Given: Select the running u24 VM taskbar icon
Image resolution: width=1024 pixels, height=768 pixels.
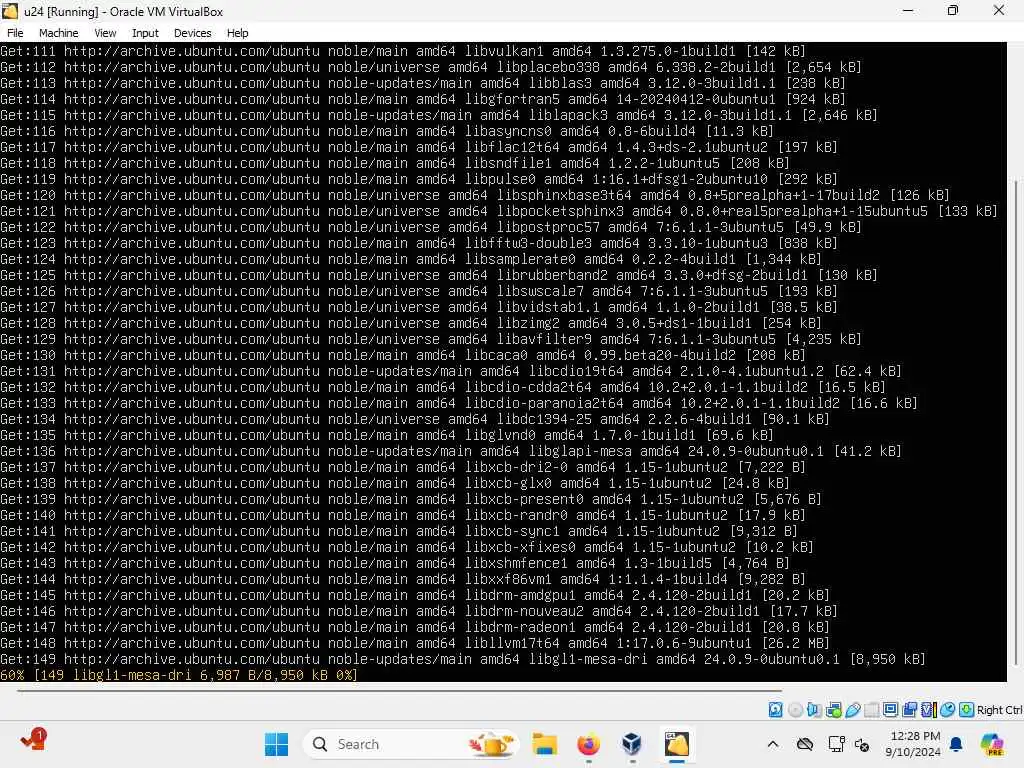Looking at the screenshot, I should point(677,744).
